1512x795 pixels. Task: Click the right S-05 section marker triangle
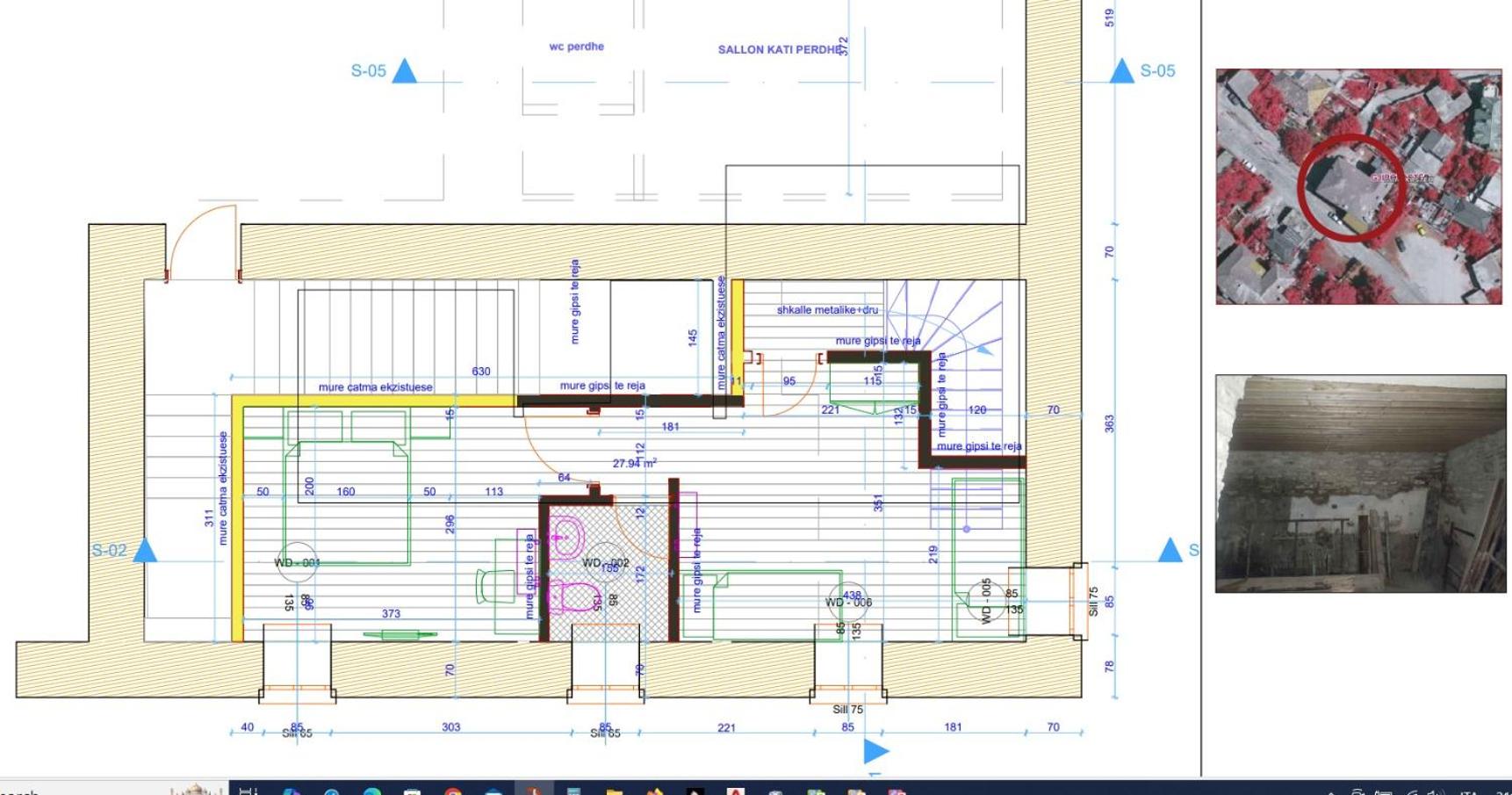(1121, 71)
